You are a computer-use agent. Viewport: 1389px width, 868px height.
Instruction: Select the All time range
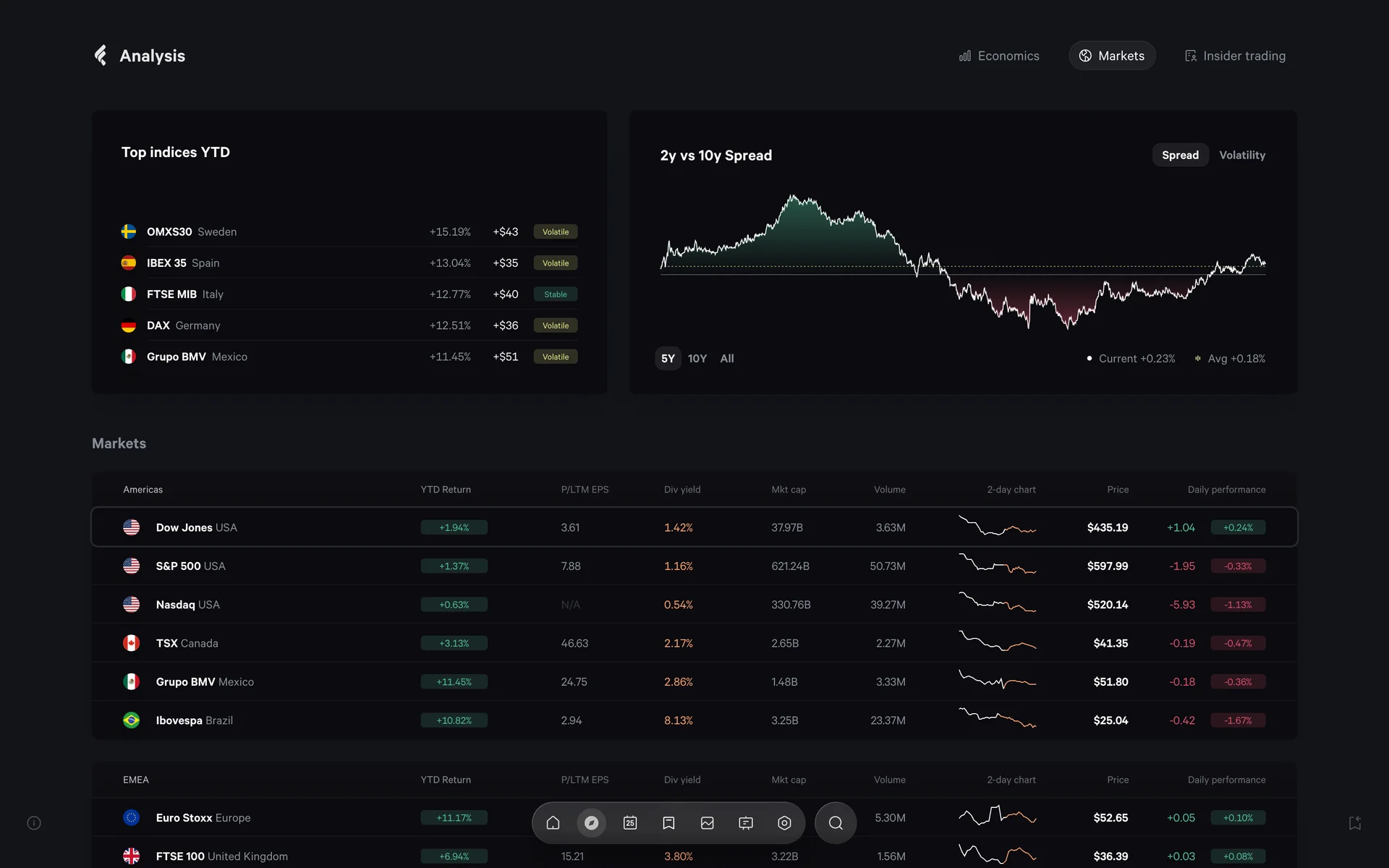click(727, 359)
